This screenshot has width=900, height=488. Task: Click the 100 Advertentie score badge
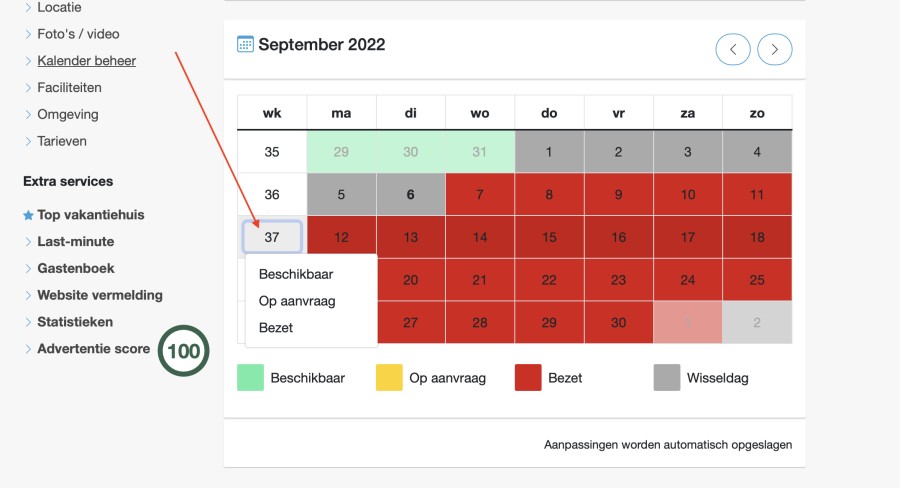[x=184, y=351]
